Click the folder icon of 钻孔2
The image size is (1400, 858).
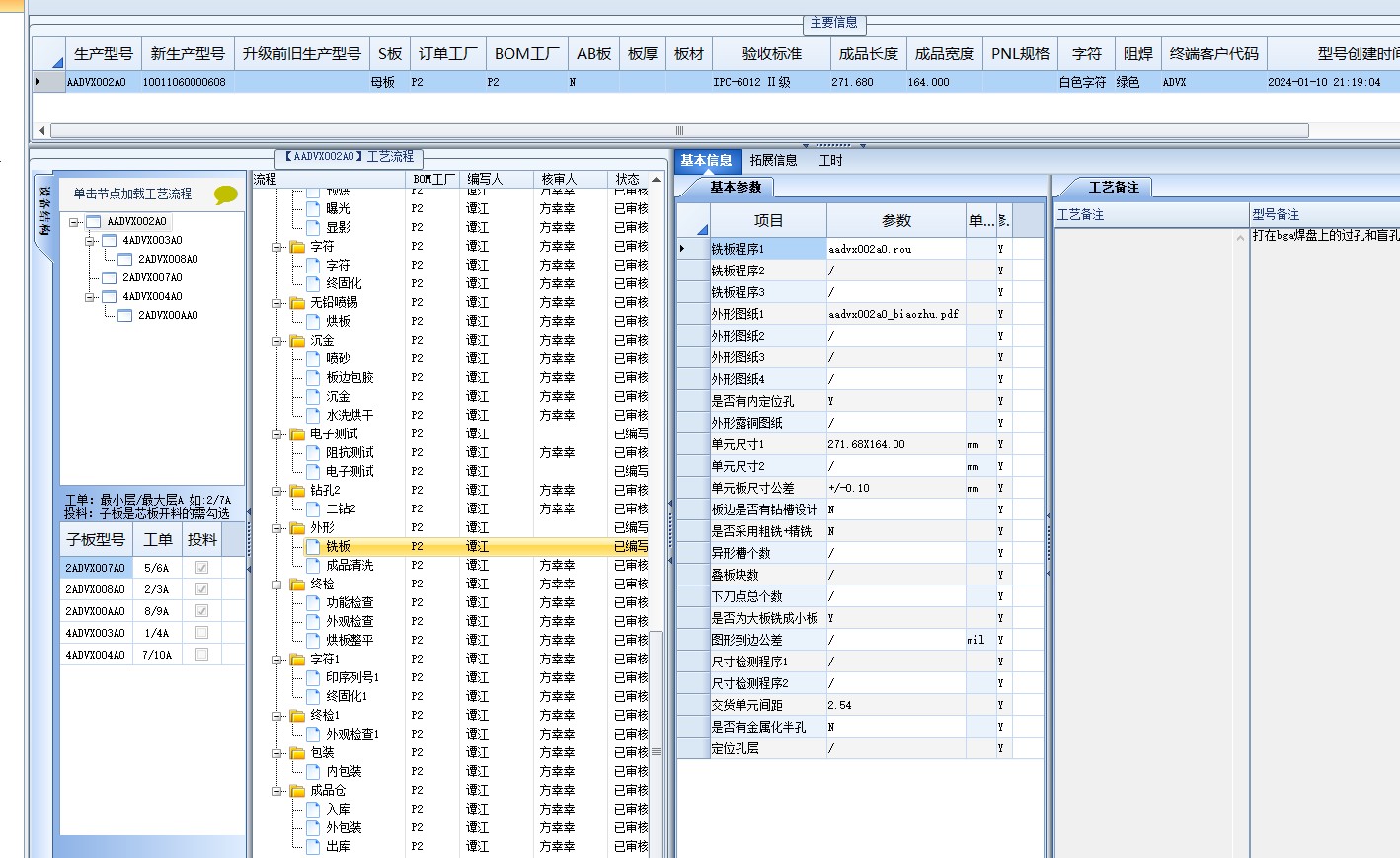[297, 491]
